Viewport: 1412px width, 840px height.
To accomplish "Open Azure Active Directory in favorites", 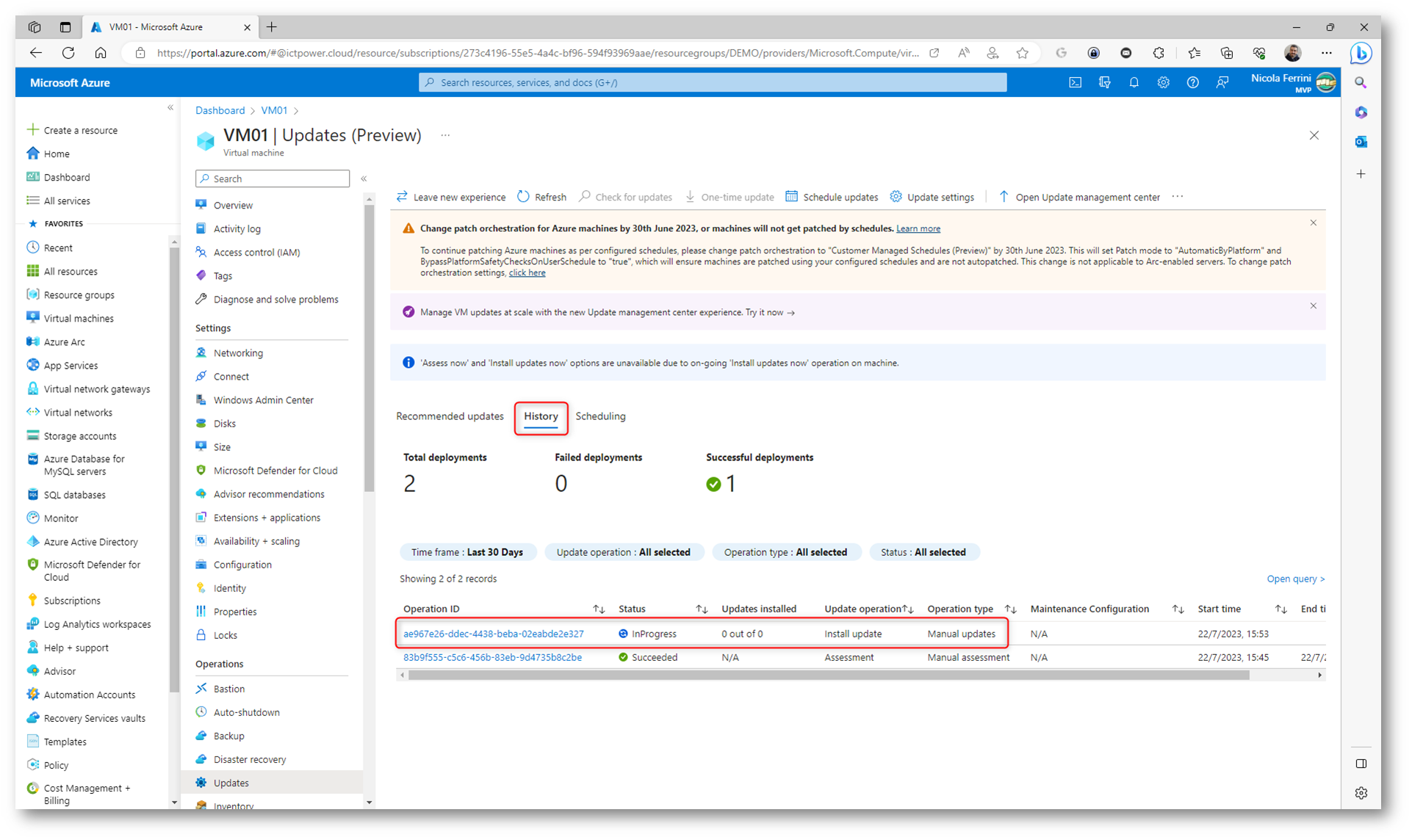I will click(90, 542).
